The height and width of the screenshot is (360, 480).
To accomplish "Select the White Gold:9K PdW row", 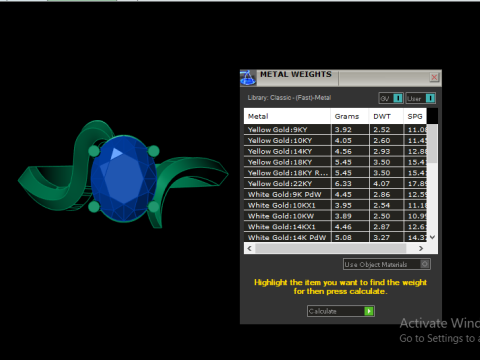I will pos(335,194).
